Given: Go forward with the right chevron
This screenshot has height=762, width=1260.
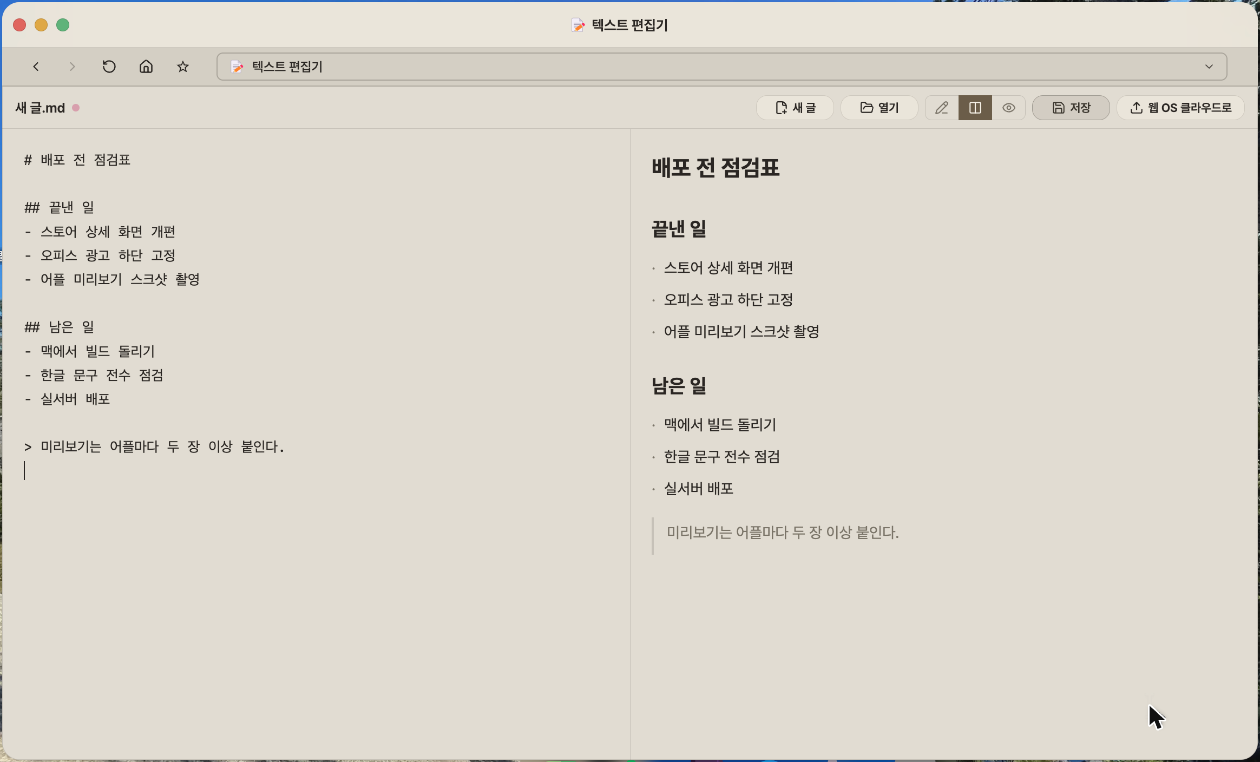Looking at the screenshot, I should tap(72, 67).
